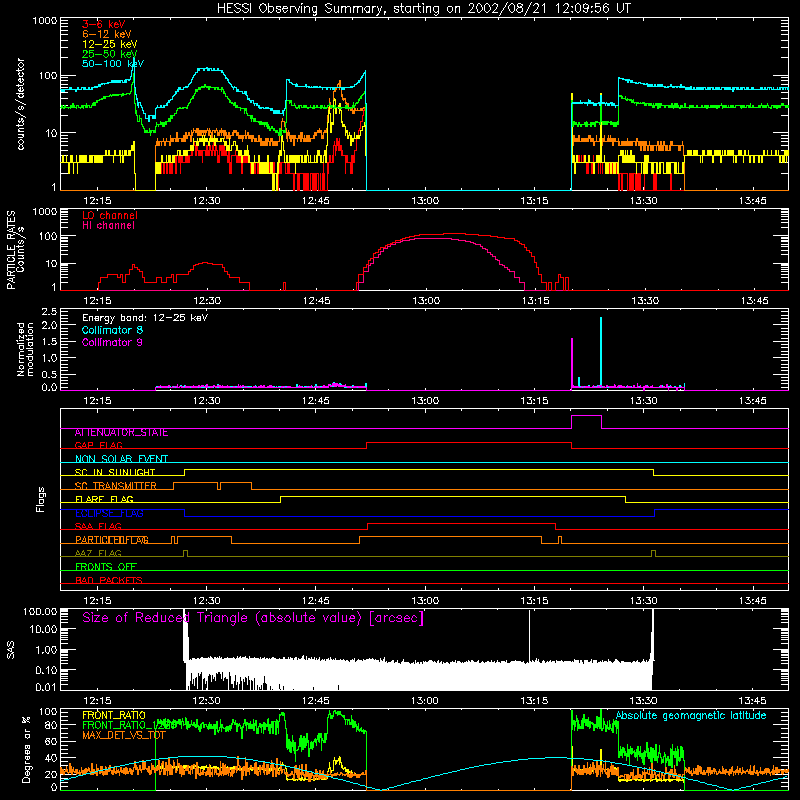
Task: Click the Degrees or % axis label
Action: [26, 749]
